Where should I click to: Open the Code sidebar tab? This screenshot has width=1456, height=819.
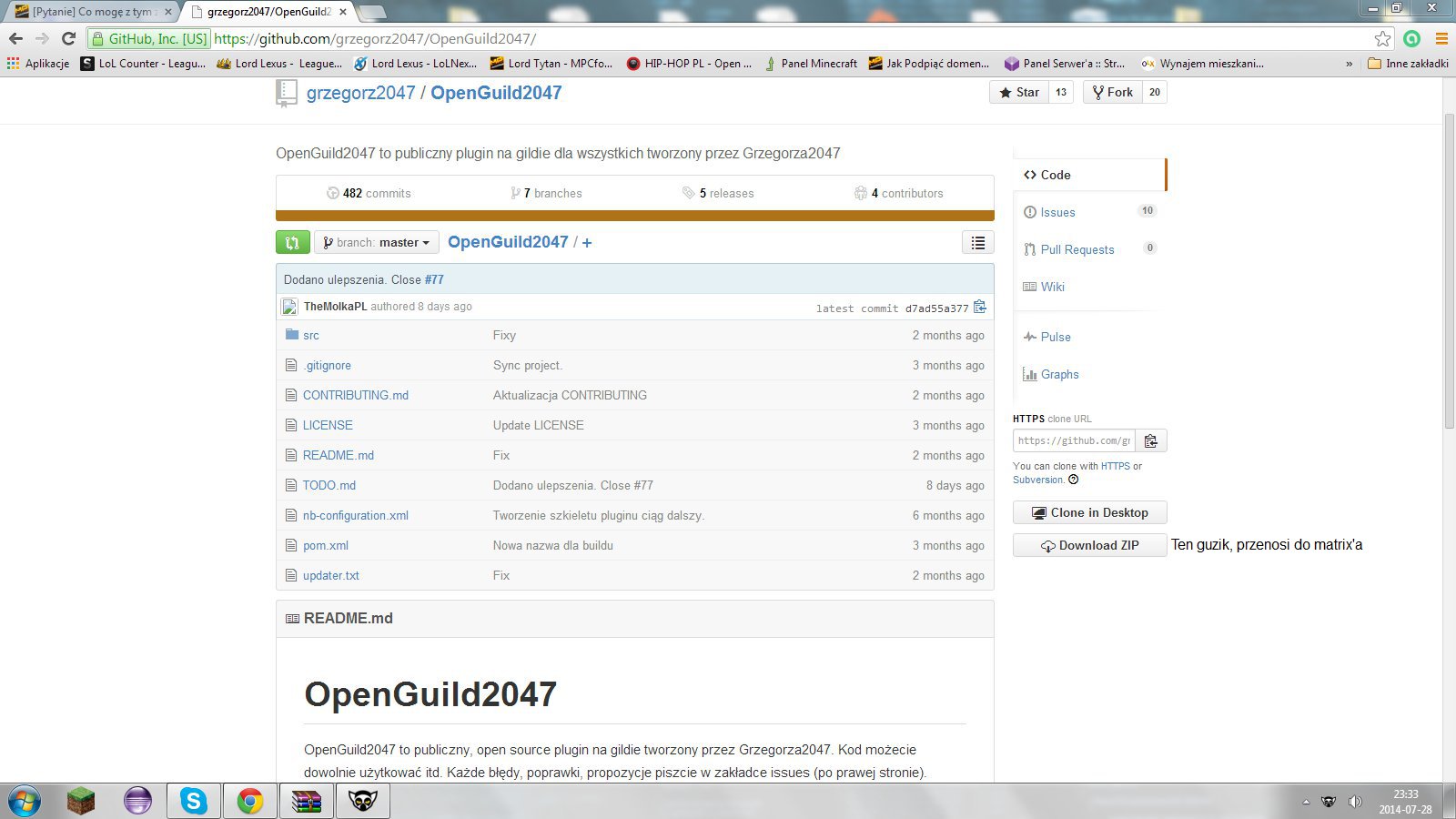tap(1089, 175)
